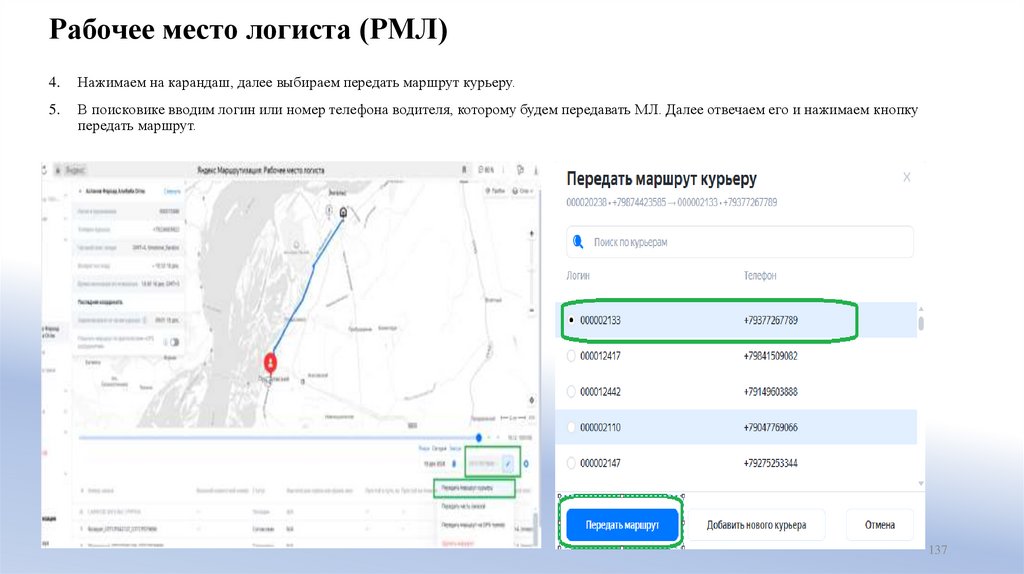Click the geolocation icon on the map
The width and height of the screenshot is (1024, 574).
(x=532, y=400)
